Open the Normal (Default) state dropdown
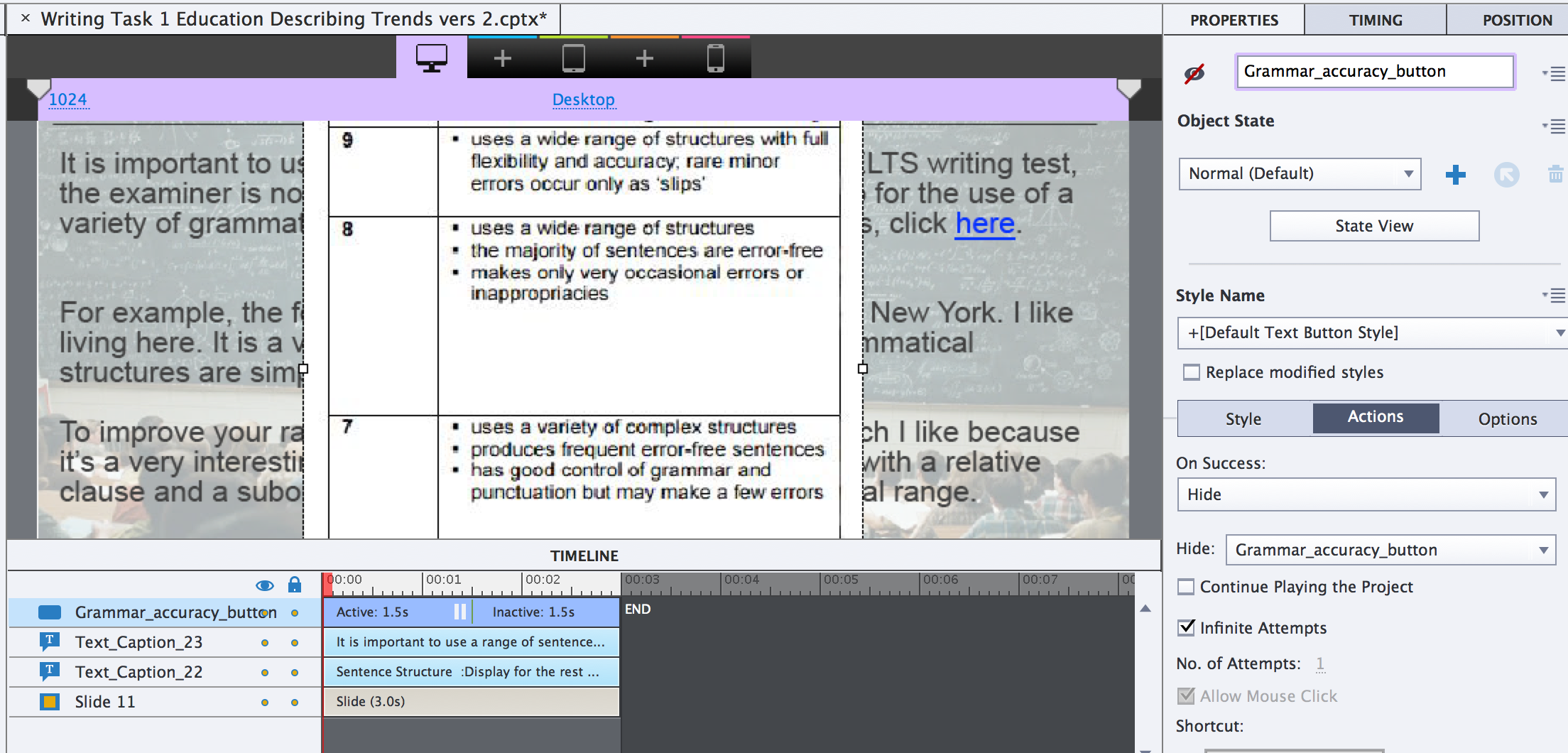Image resolution: width=1568 pixels, height=753 pixels. 1300,173
